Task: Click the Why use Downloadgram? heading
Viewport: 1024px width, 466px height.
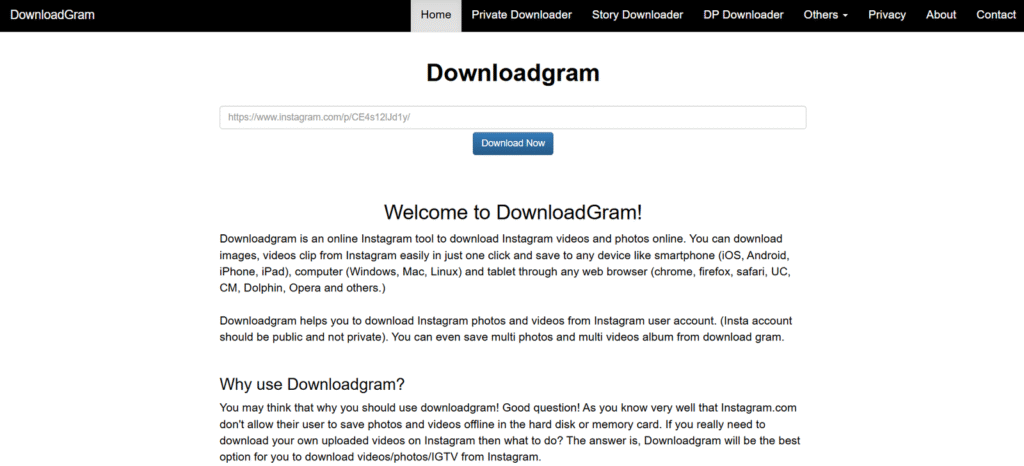Action: click(312, 384)
